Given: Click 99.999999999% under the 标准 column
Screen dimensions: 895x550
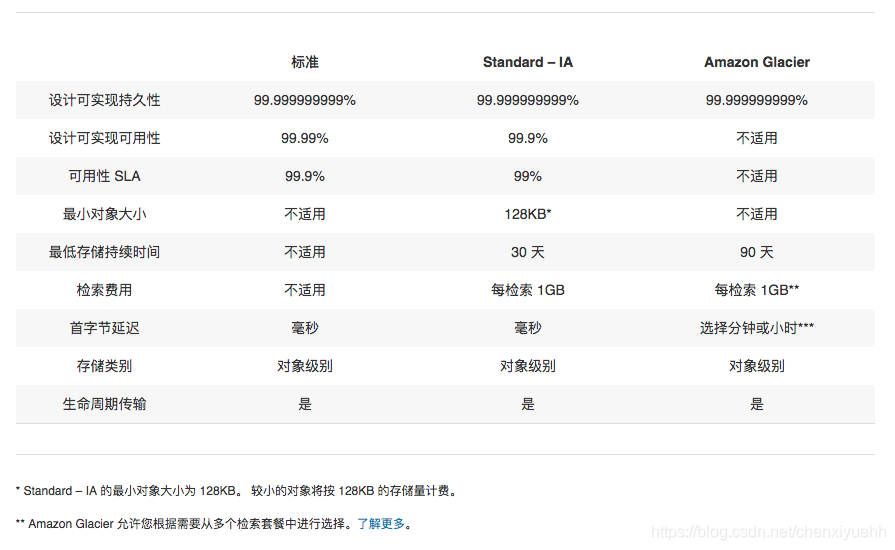Looking at the screenshot, I should pos(305,100).
